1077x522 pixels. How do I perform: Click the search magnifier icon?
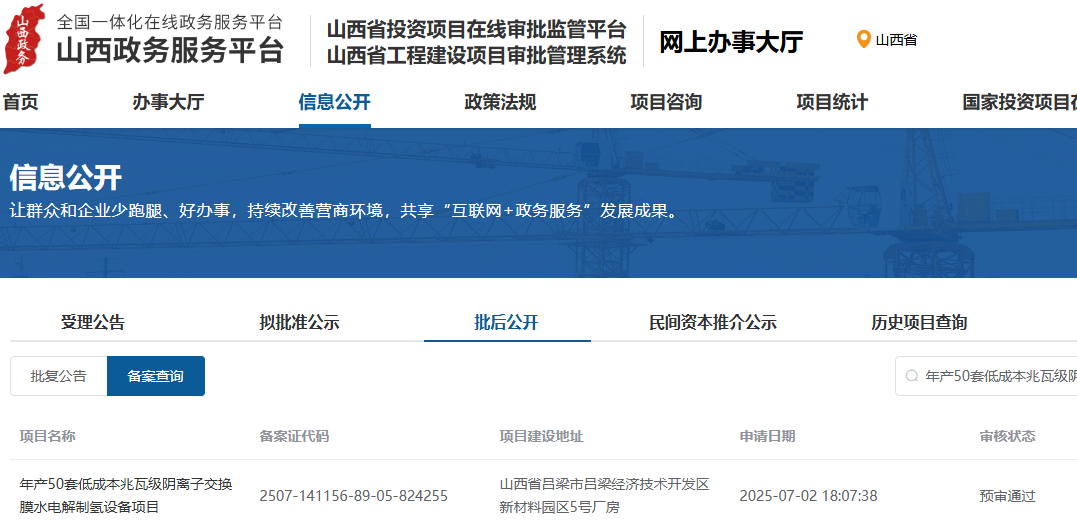tap(911, 376)
